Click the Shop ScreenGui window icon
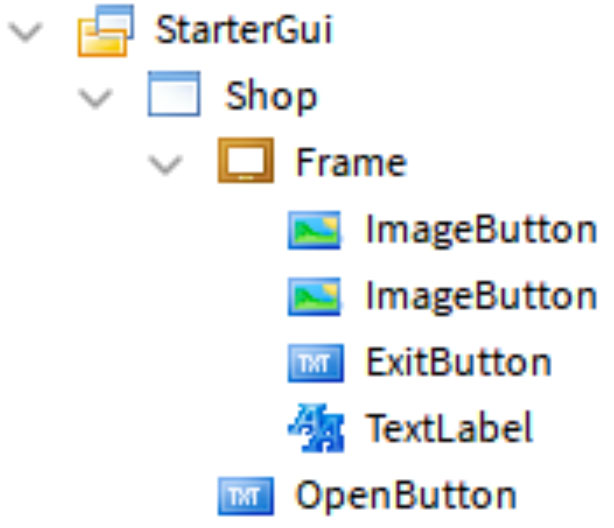Image resolution: width=614 pixels, height=528 pixels. point(174,94)
